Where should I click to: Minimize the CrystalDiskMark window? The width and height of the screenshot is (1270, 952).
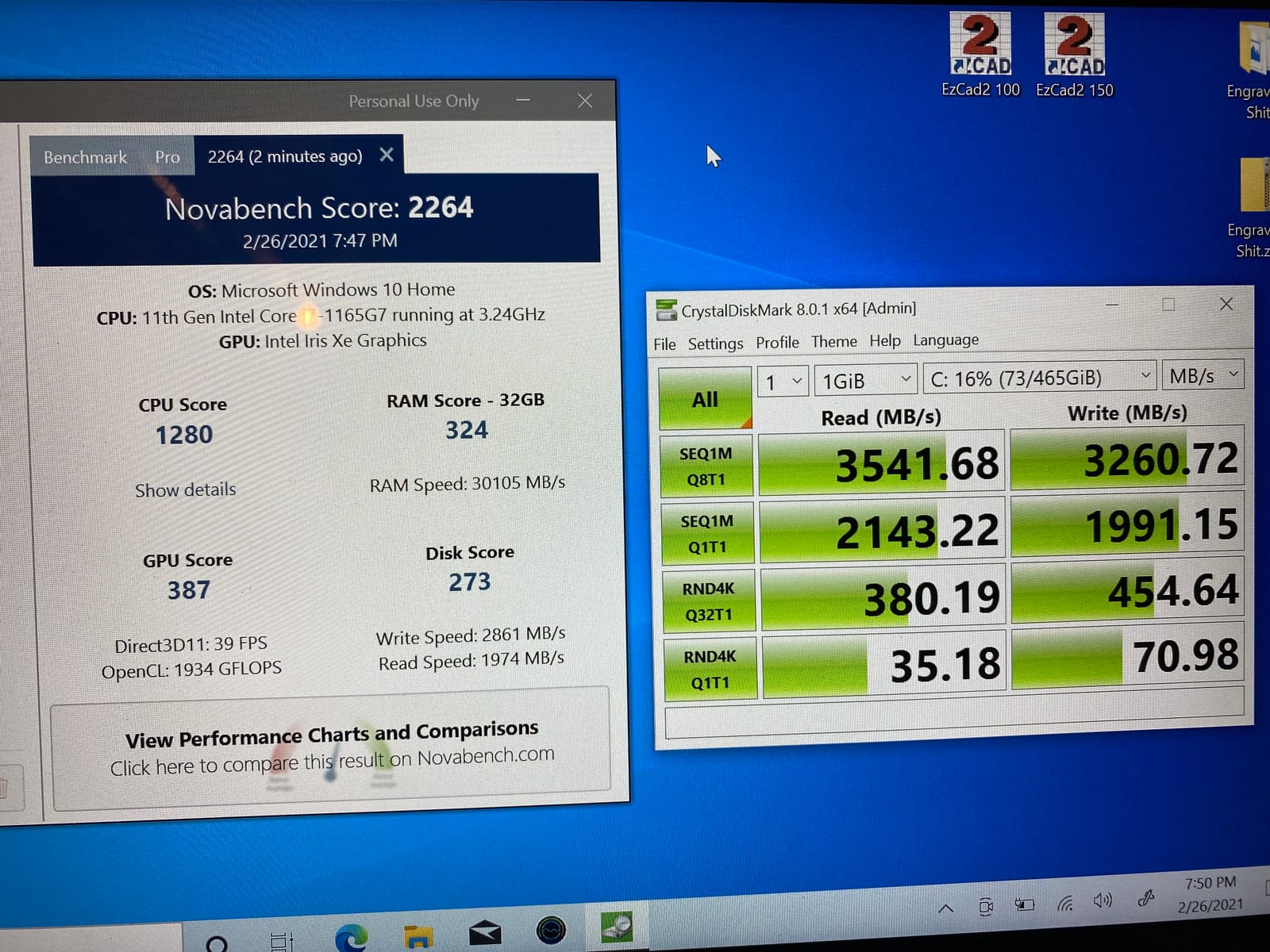tap(1112, 305)
